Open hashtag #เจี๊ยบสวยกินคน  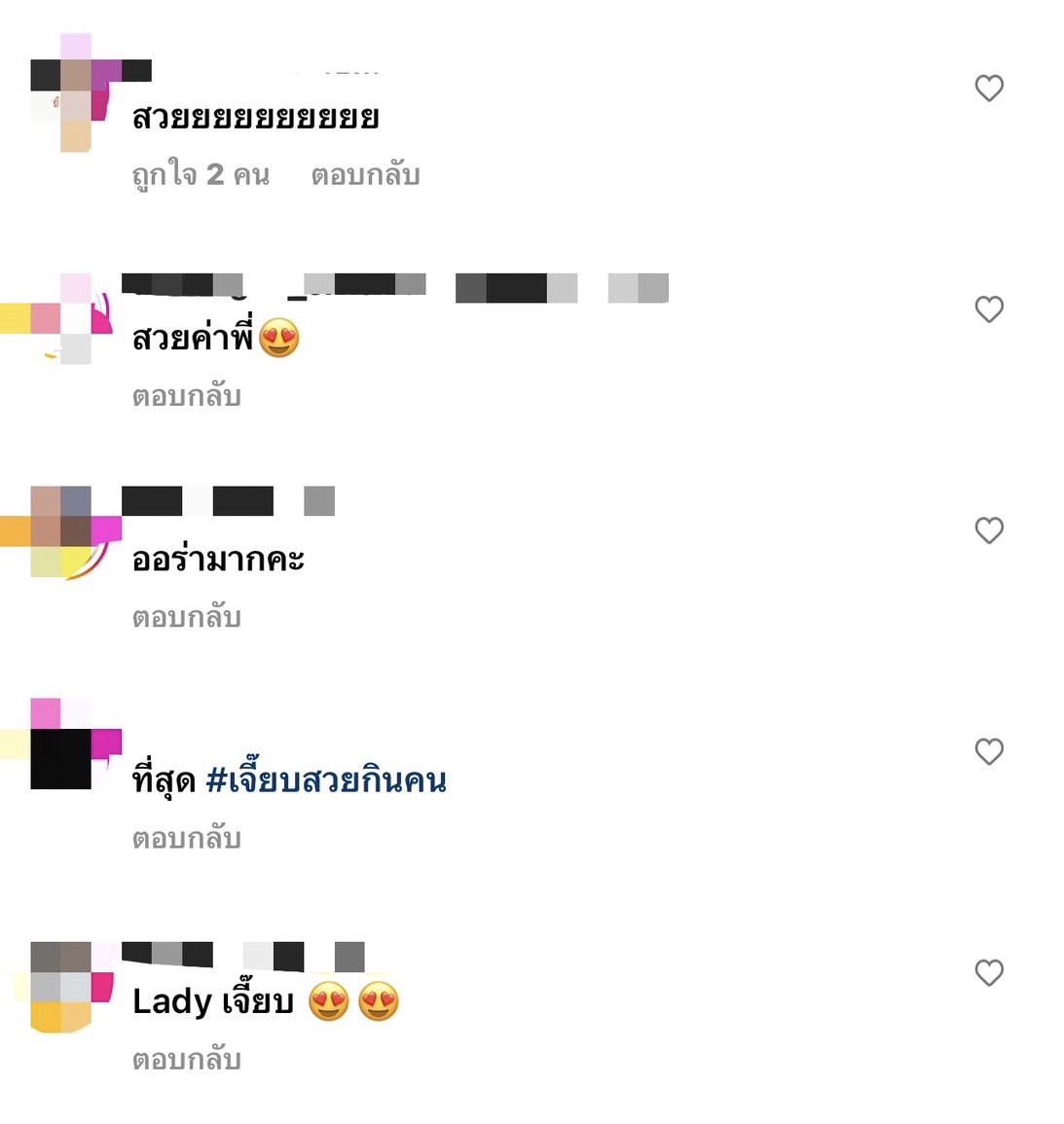coord(326,780)
